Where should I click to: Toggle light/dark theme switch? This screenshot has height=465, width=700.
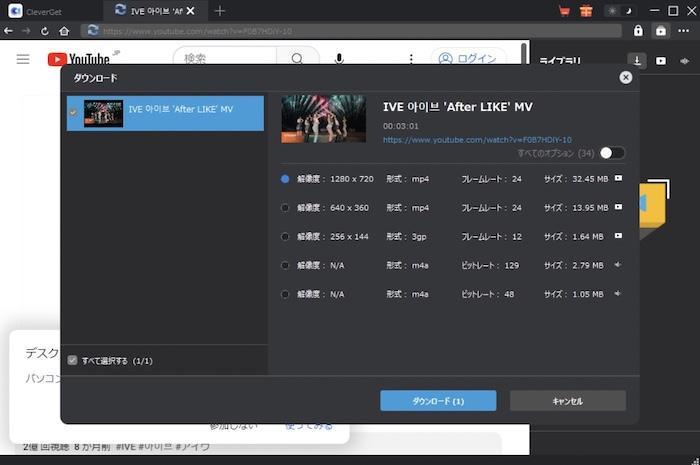click(x=620, y=11)
